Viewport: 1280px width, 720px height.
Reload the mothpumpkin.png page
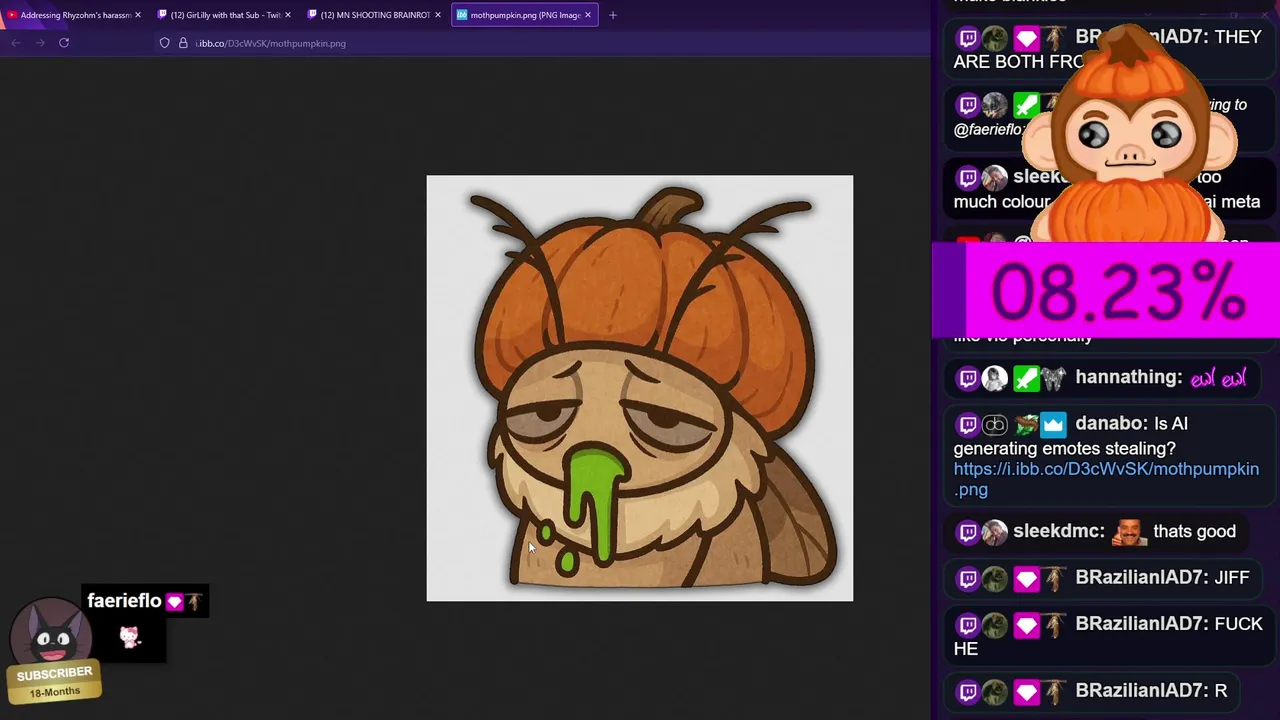coord(64,43)
